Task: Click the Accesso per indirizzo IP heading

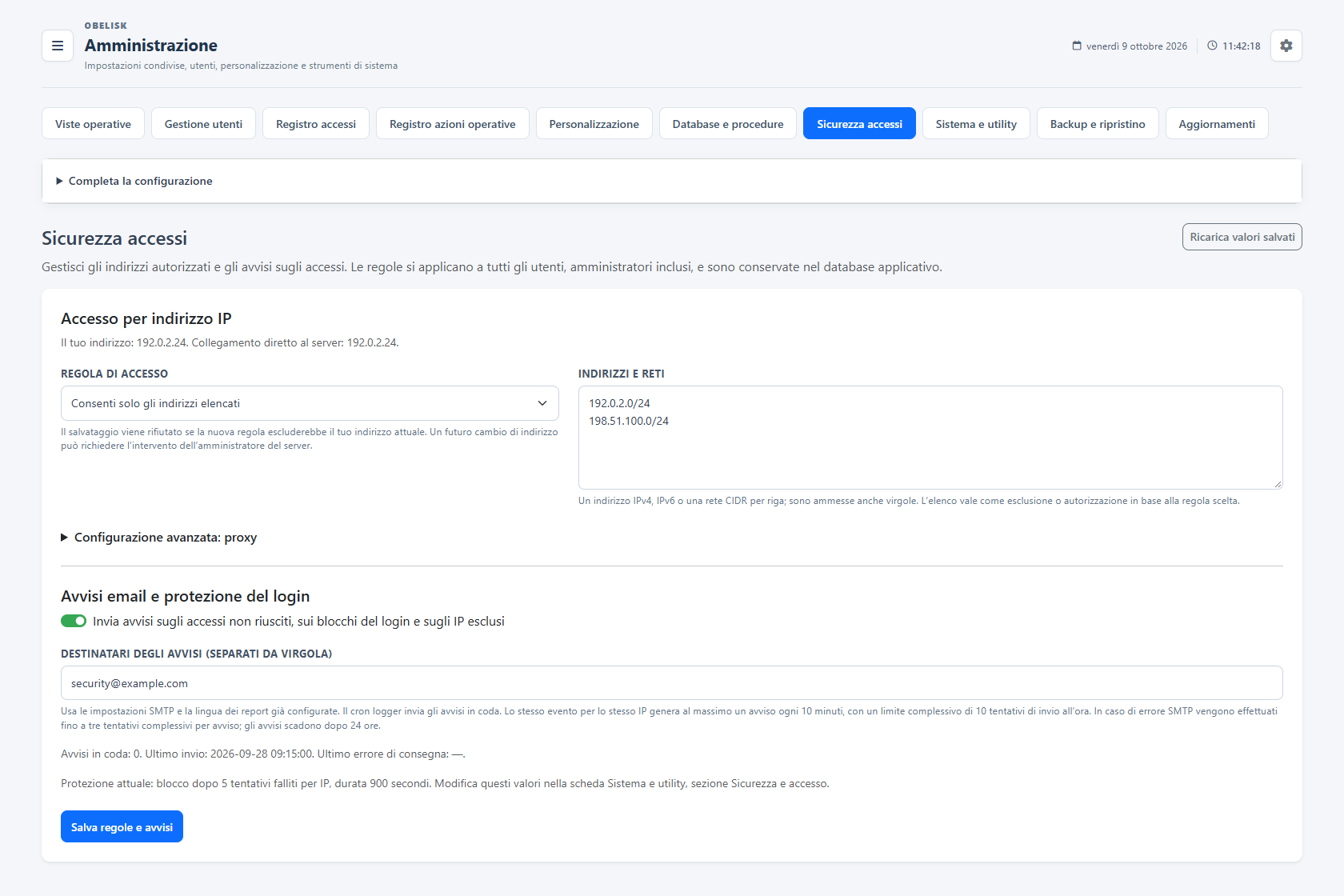Action: 146,318
